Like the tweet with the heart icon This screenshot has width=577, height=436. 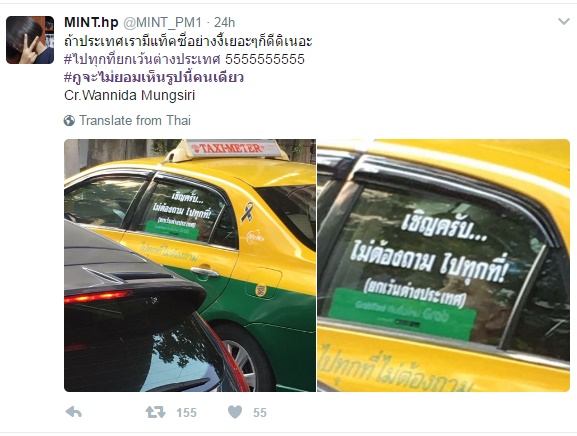click(x=235, y=412)
